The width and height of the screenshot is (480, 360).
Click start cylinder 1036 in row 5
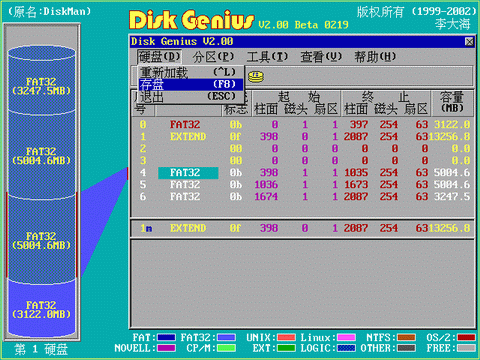pyautogui.click(x=266, y=185)
